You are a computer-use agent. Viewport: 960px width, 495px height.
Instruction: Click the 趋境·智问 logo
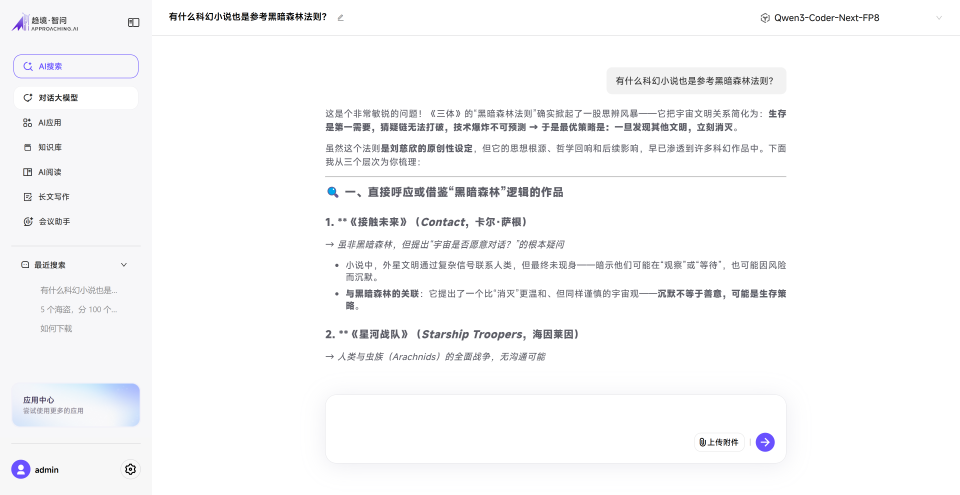(x=46, y=23)
